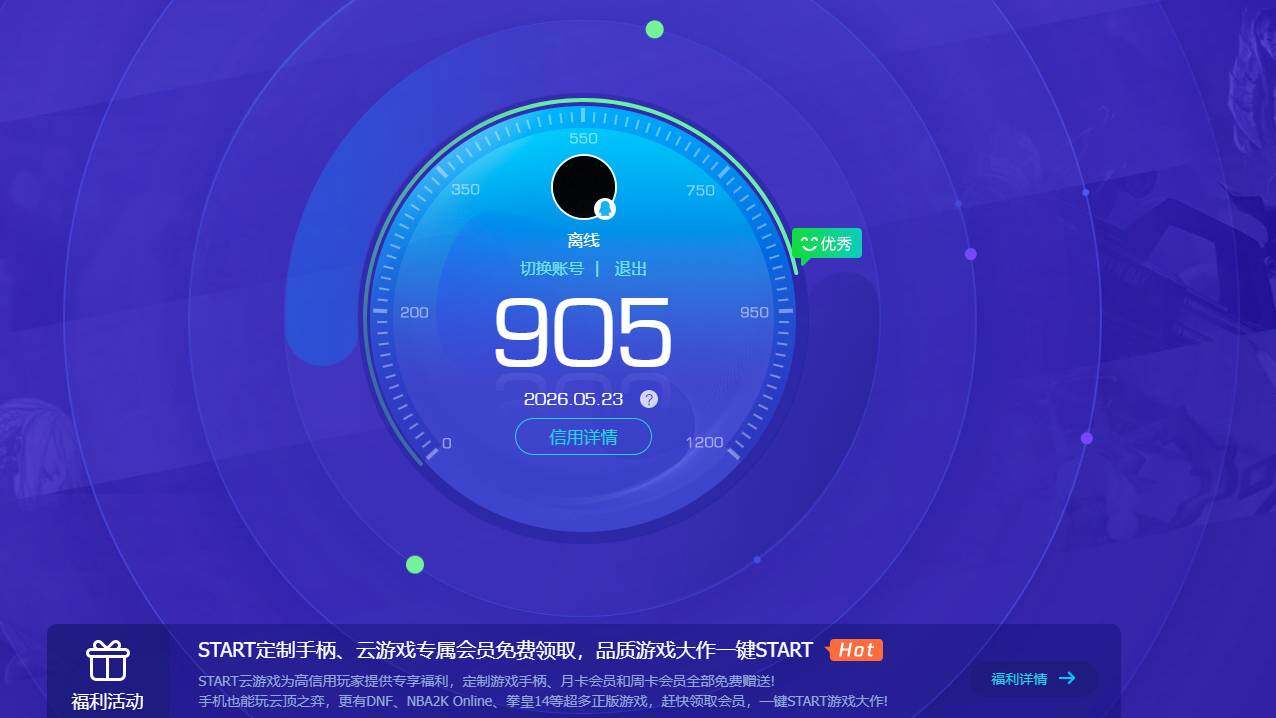Click the question mark help icon
Screen dimensions: 1276x718
pyautogui.click(x=649, y=399)
